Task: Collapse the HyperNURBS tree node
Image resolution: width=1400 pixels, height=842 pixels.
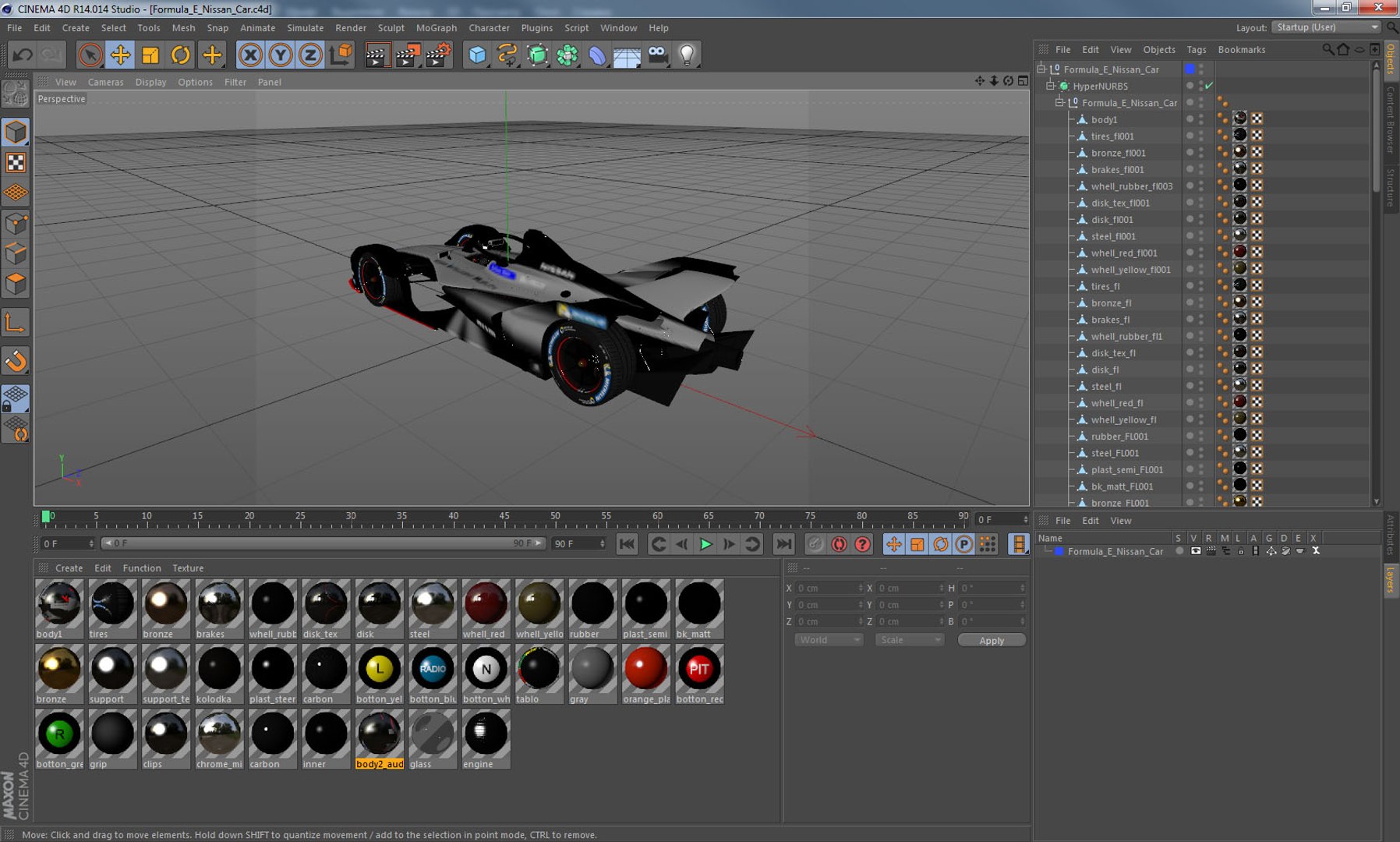Action: (1050, 86)
